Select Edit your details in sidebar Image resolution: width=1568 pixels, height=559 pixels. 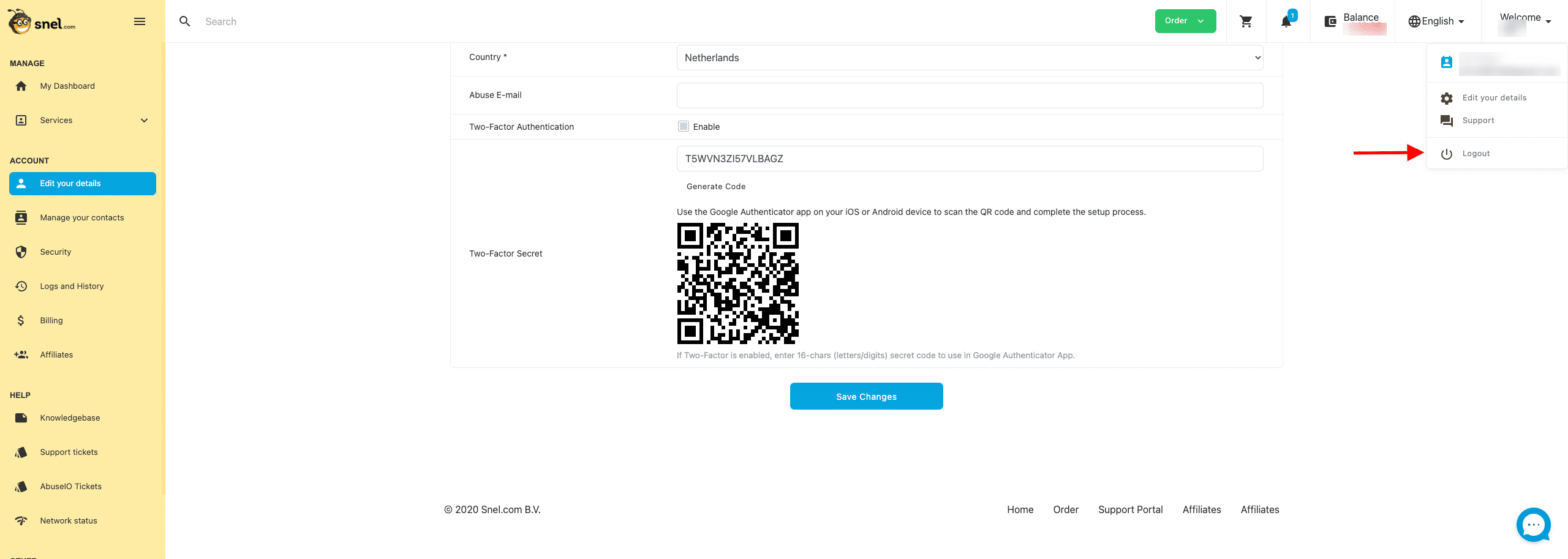click(83, 184)
